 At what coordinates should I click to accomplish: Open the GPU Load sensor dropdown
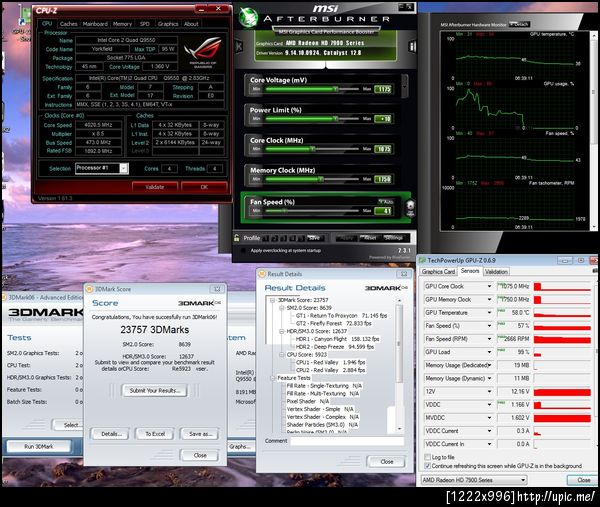click(x=489, y=352)
